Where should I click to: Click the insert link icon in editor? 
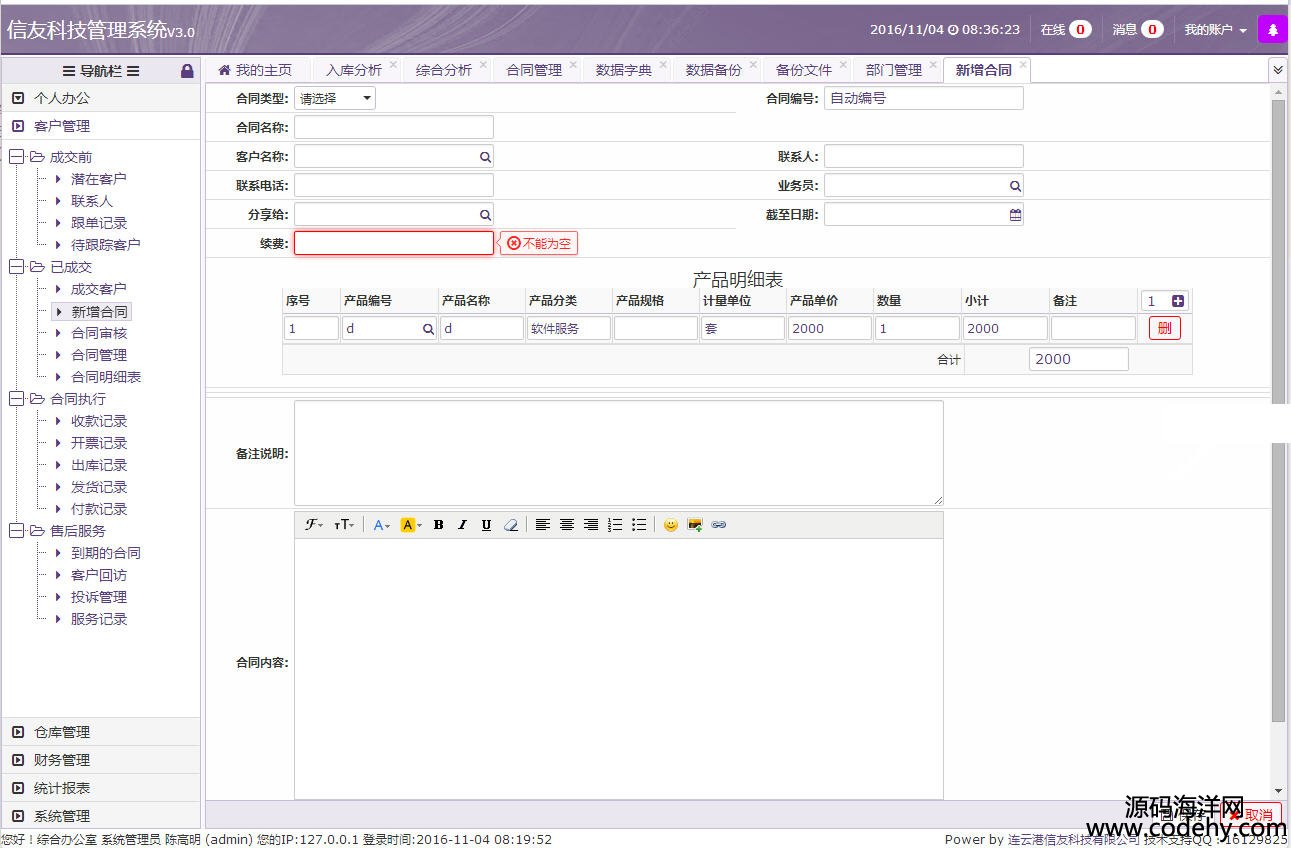[x=718, y=525]
